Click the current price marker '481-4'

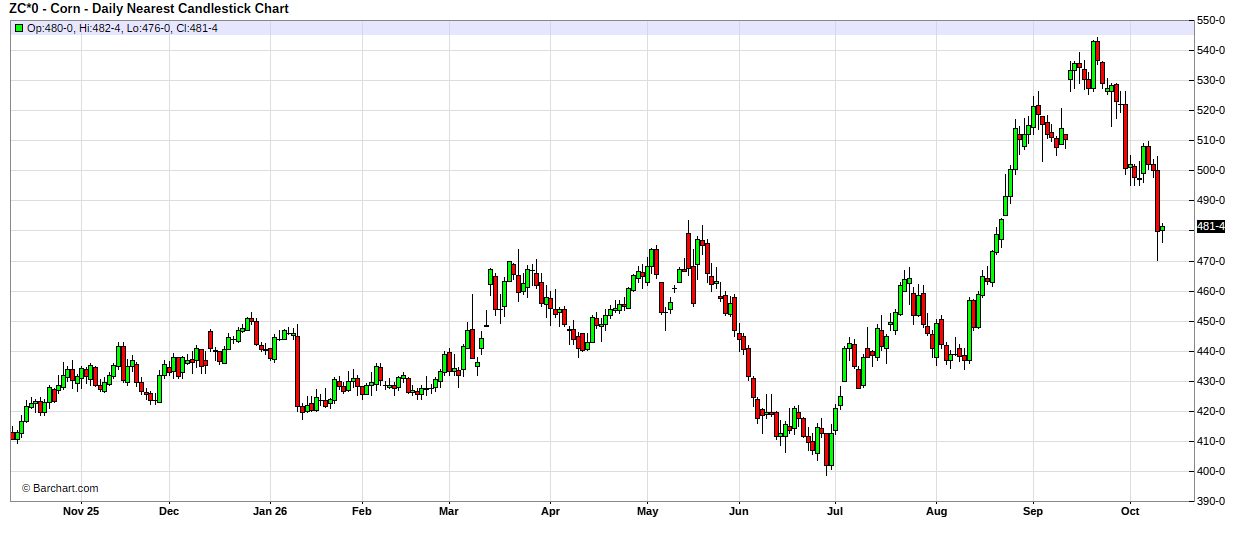point(1211,227)
